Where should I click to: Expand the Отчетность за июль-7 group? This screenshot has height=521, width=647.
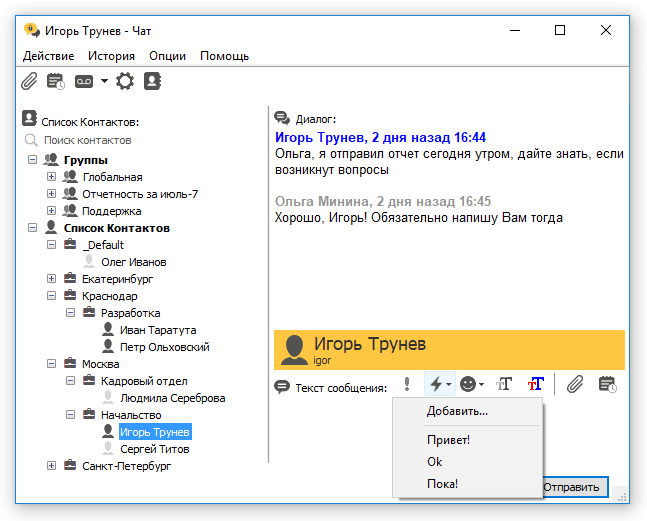coord(51,193)
